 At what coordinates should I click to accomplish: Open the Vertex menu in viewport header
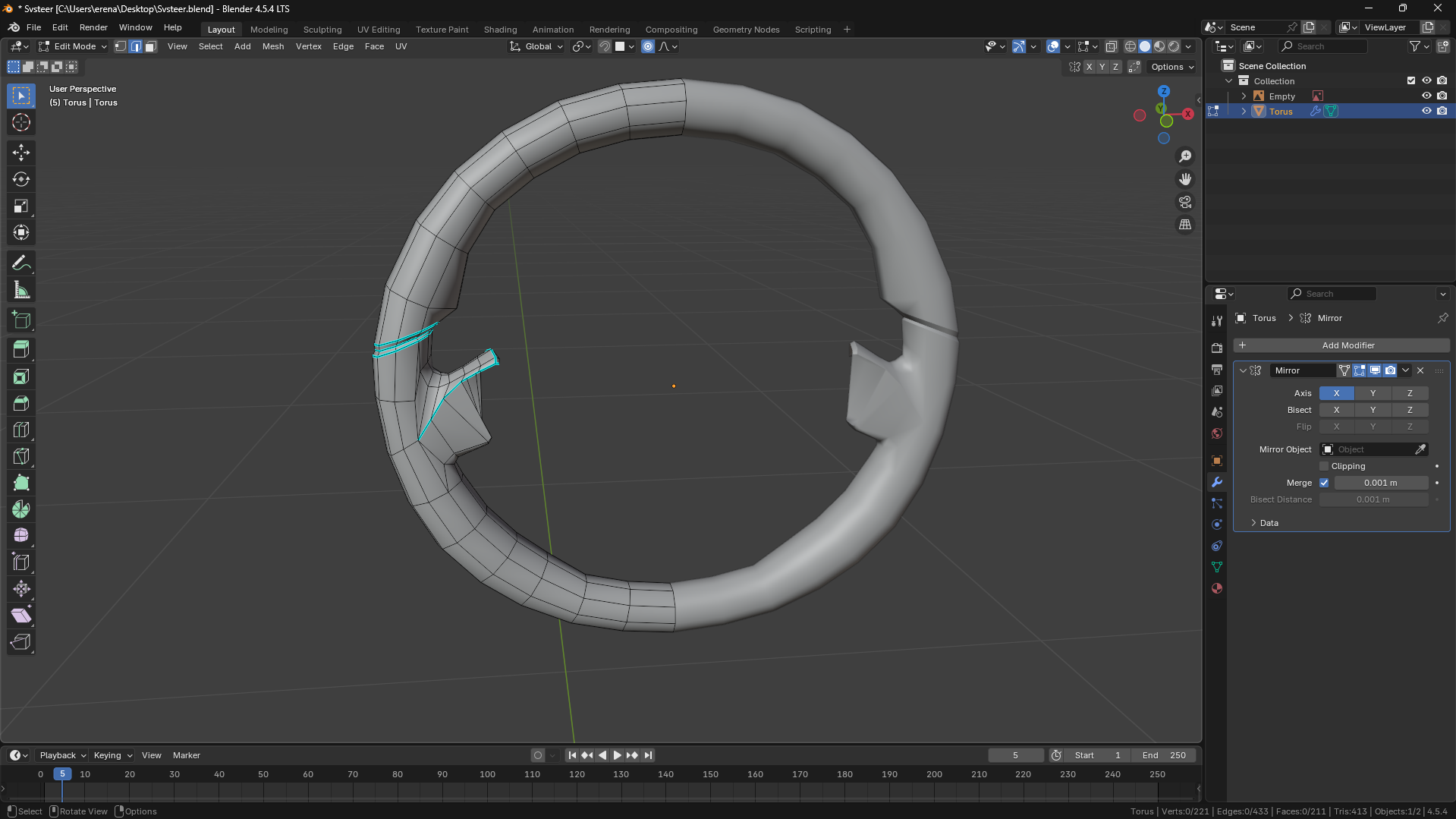(x=308, y=46)
